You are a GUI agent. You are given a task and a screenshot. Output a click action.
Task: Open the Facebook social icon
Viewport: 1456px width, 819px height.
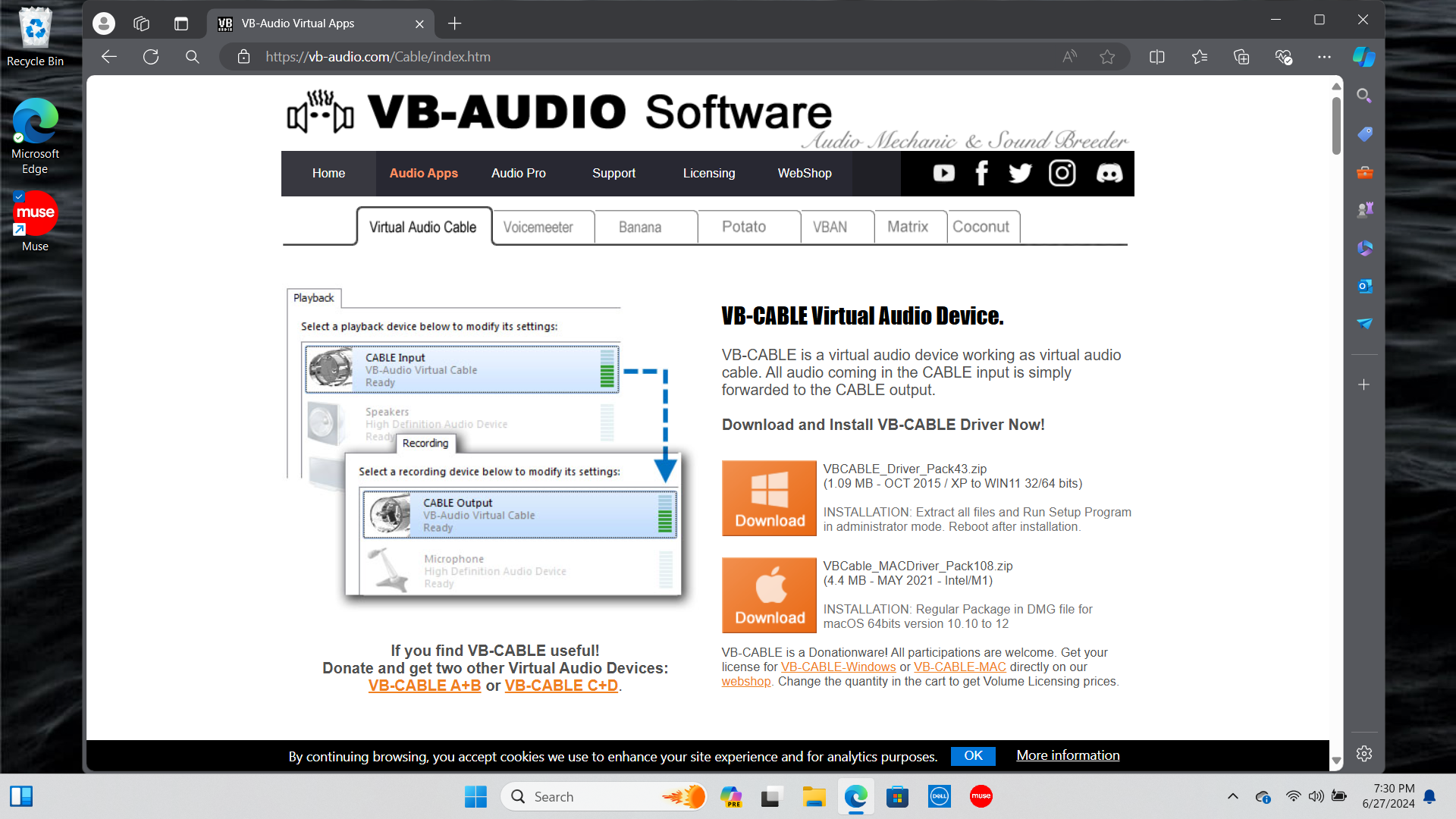click(x=982, y=174)
